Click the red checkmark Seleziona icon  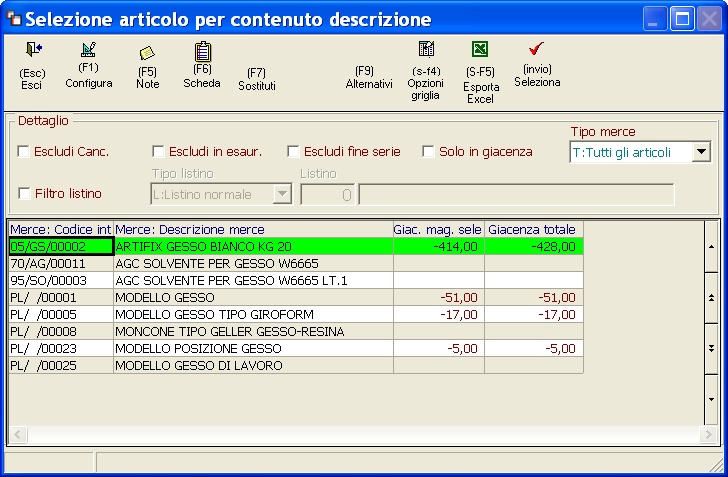coord(536,48)
